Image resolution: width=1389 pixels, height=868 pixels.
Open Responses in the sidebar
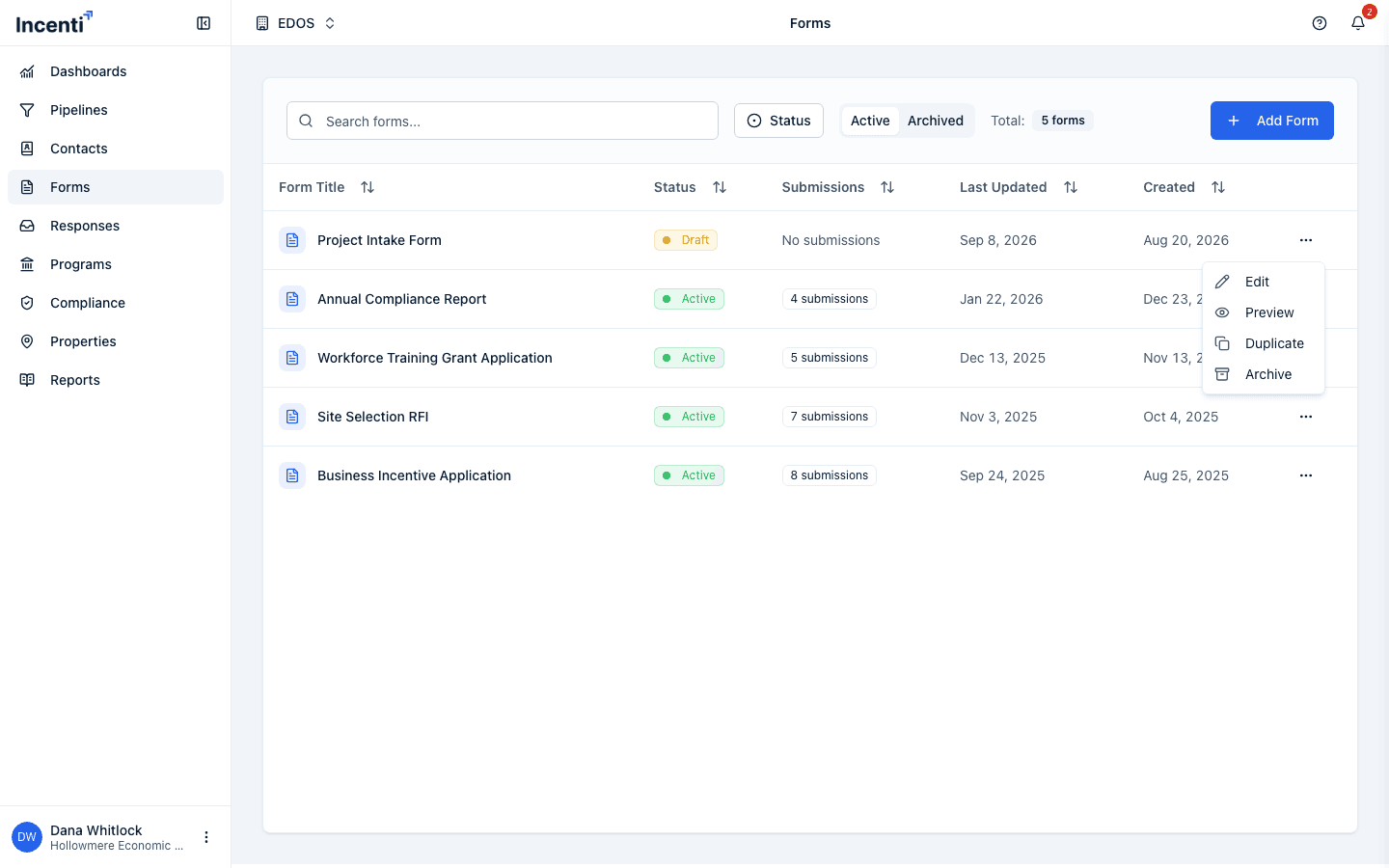coord(116,226)
